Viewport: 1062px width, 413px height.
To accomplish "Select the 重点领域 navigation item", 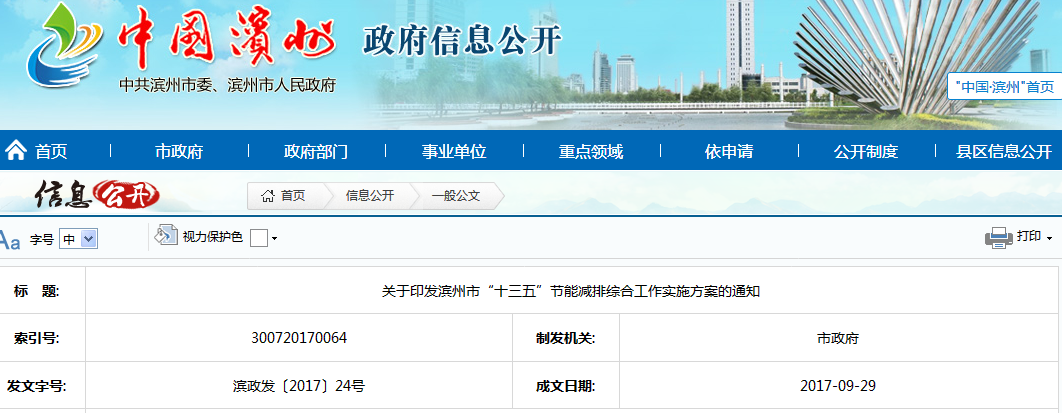I will coord(590,152).
